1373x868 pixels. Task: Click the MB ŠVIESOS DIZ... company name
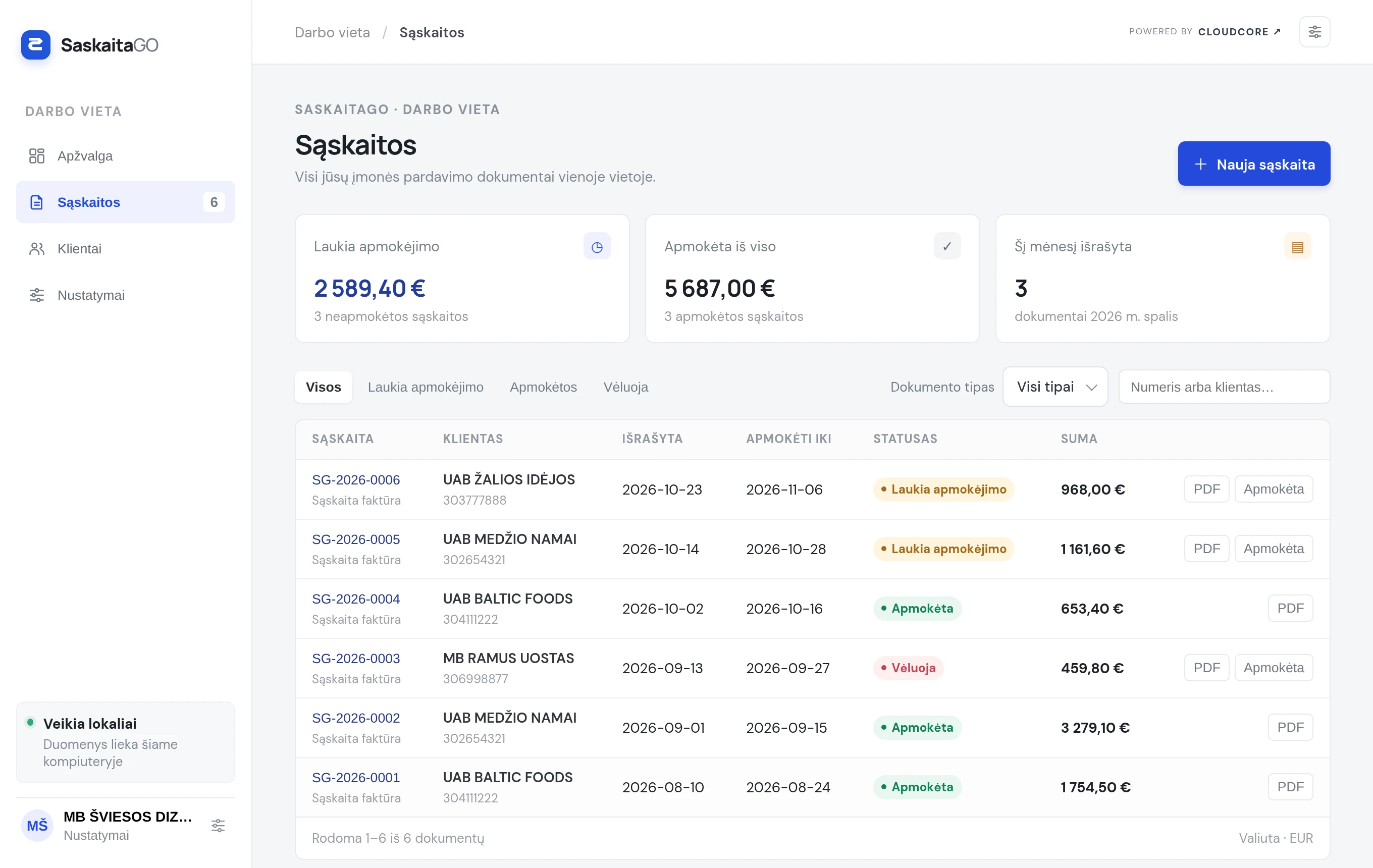[x=127, y=817]
